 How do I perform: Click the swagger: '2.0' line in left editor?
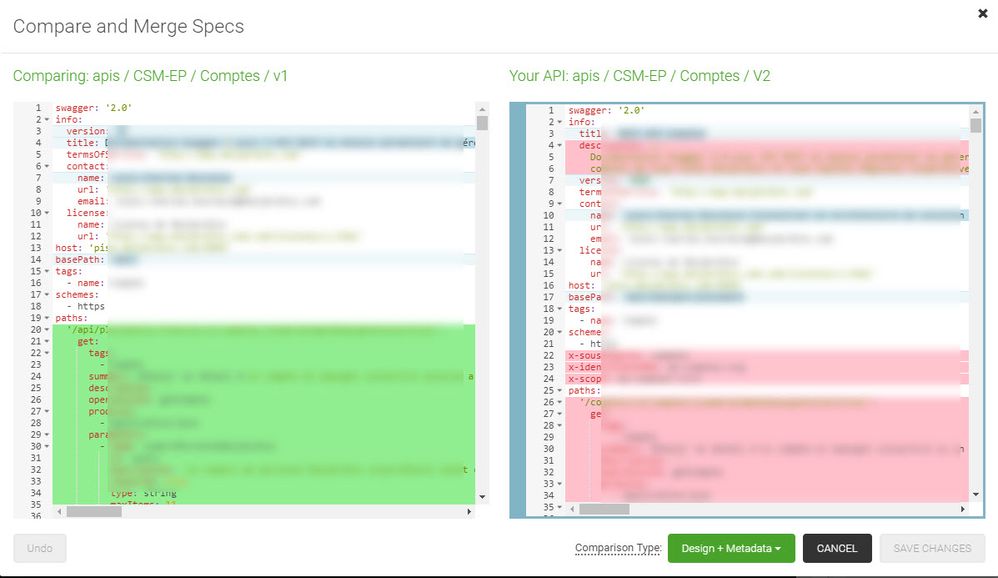(x=264, y=108)
